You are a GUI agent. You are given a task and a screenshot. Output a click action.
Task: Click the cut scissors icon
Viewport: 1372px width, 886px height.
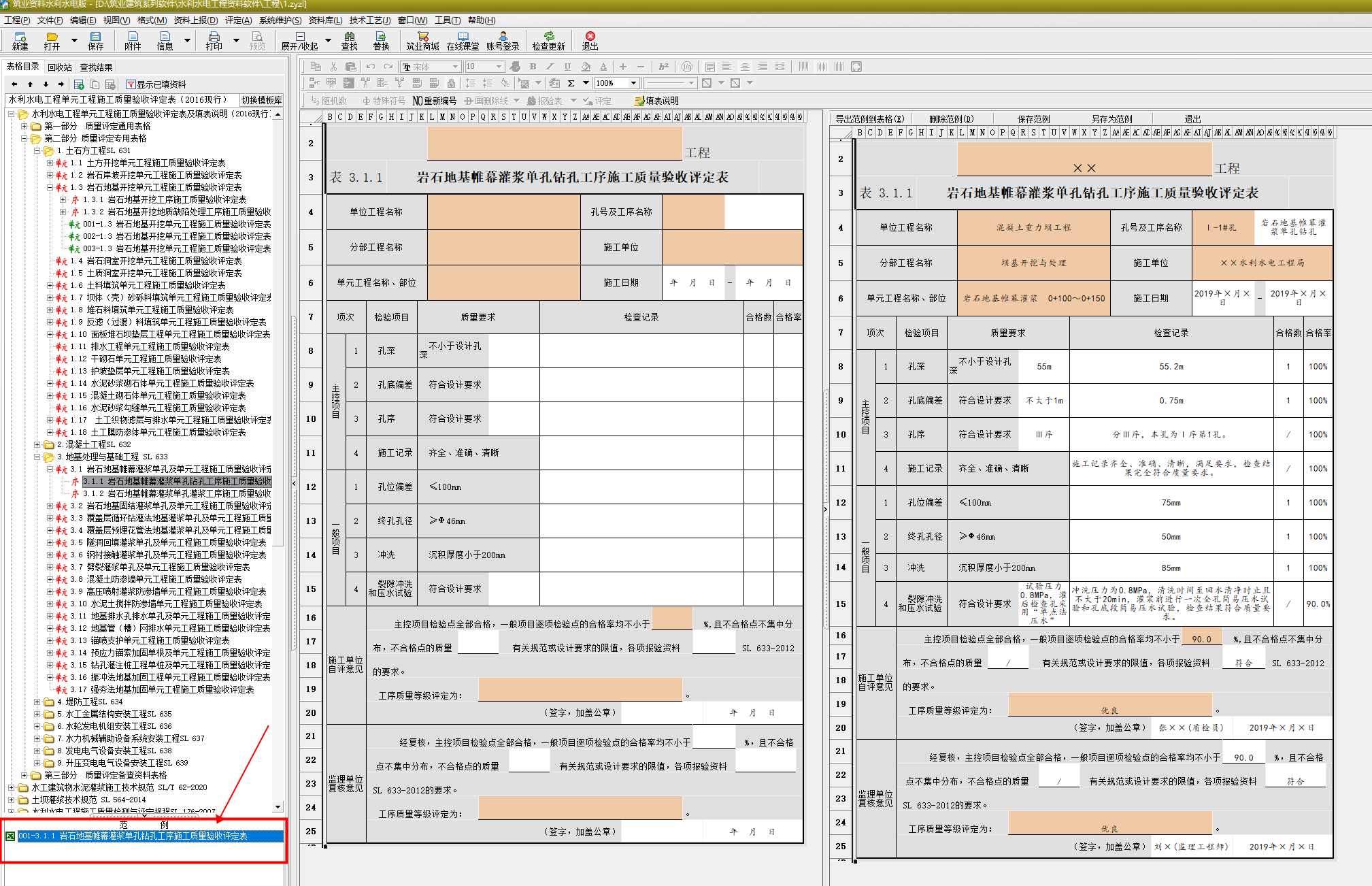click(x=333, y=67)
